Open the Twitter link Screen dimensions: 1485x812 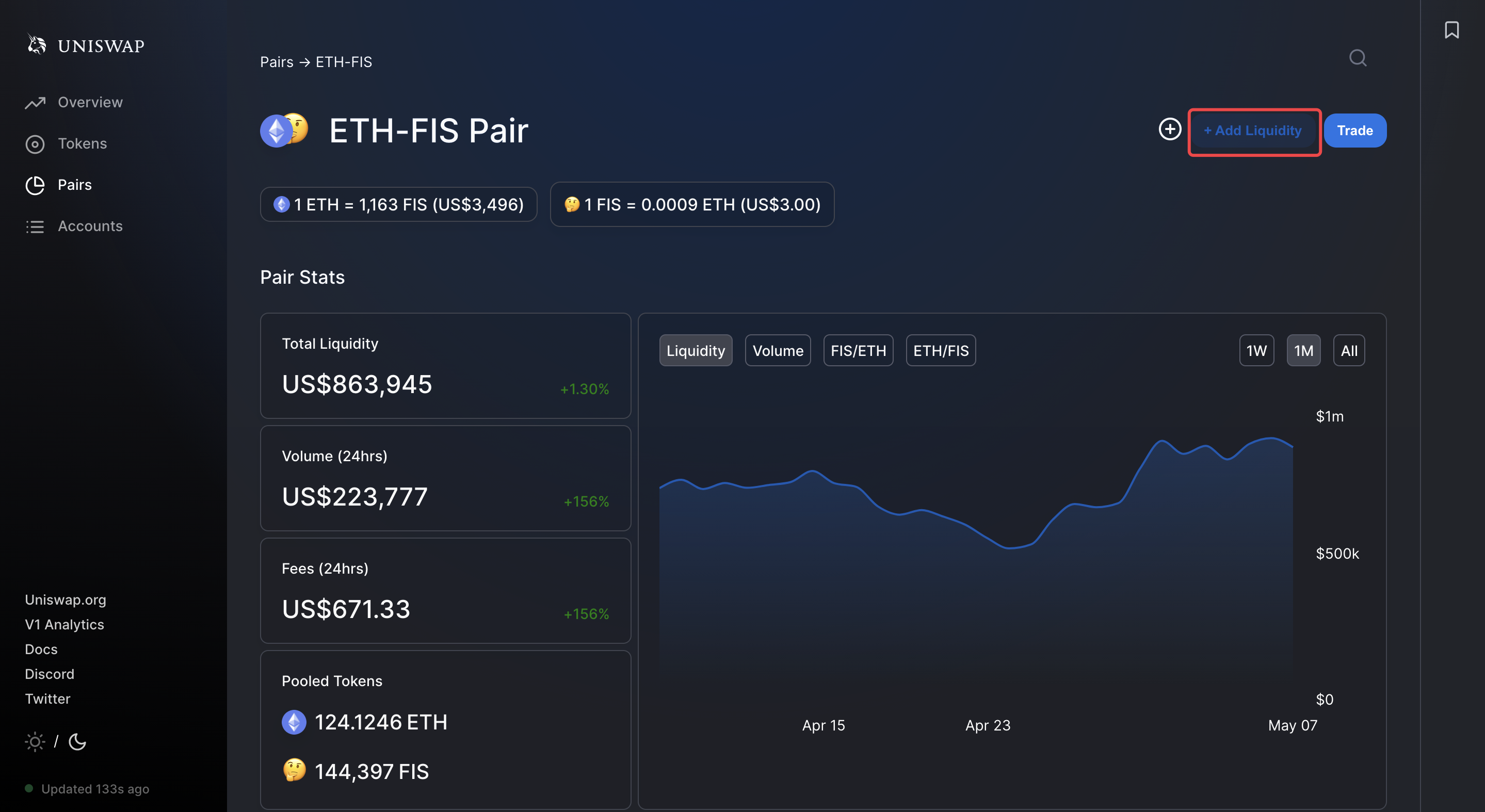coord(48,699)
